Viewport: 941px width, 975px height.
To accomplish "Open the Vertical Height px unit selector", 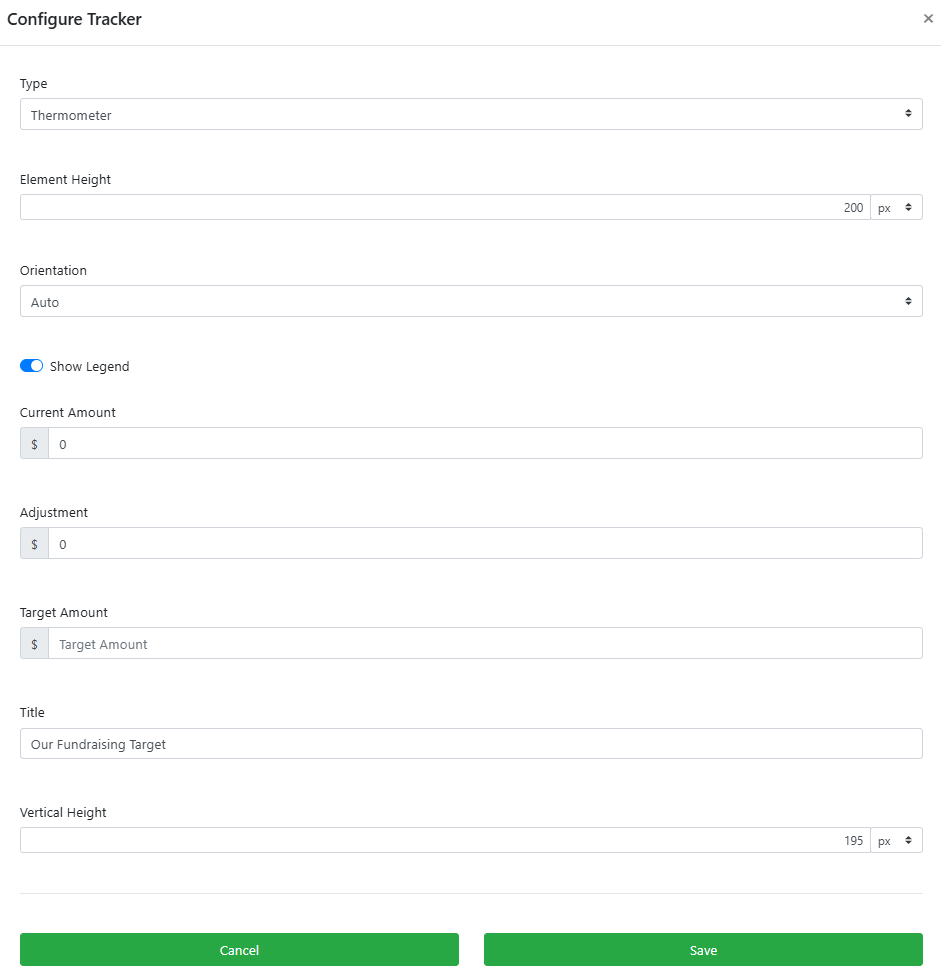I will click(896, 840).
